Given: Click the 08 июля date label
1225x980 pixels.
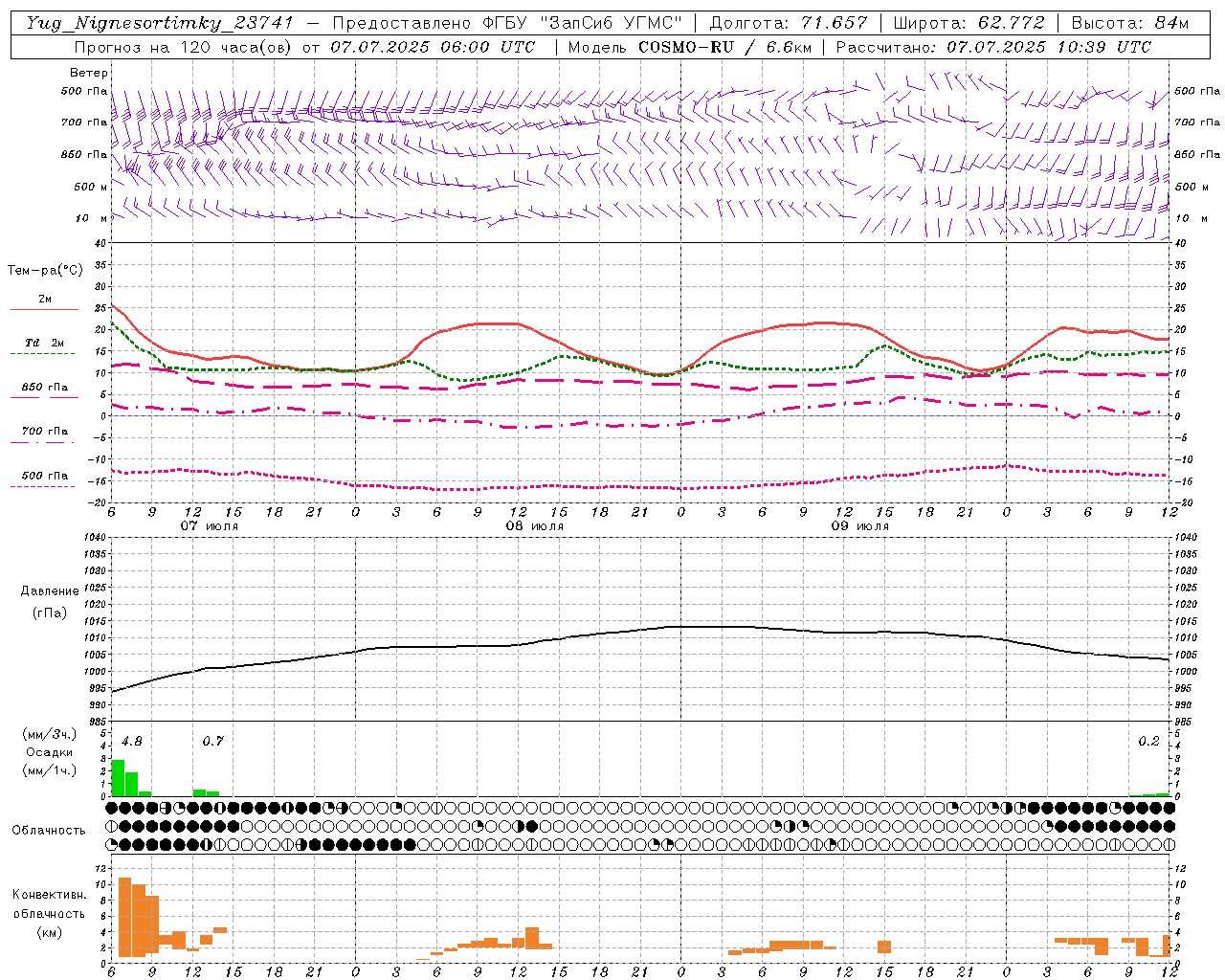Looking at the screenshot, I should pos(535,526).
